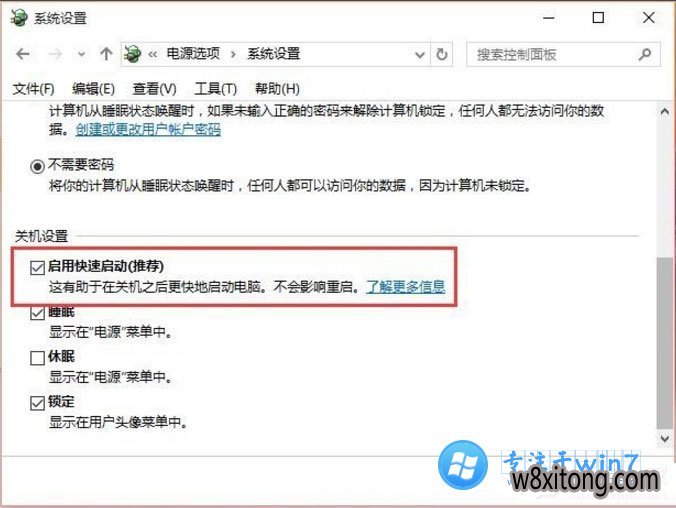Screen dimensions: 676x508
Task: Open the 工具(T) menu
Action: tap(216, 89)
